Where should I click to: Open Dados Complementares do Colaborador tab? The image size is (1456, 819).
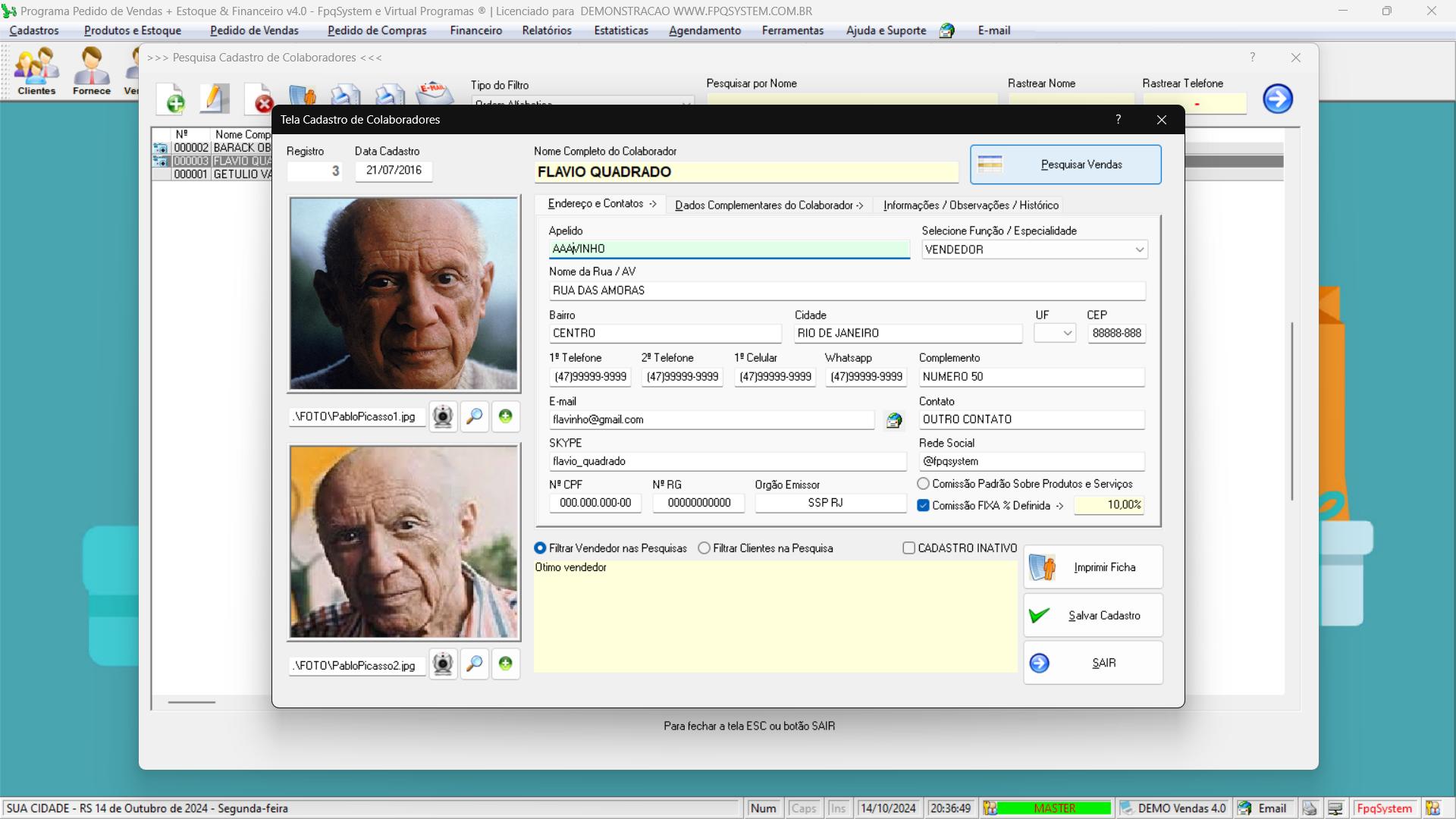coord(769,206)
